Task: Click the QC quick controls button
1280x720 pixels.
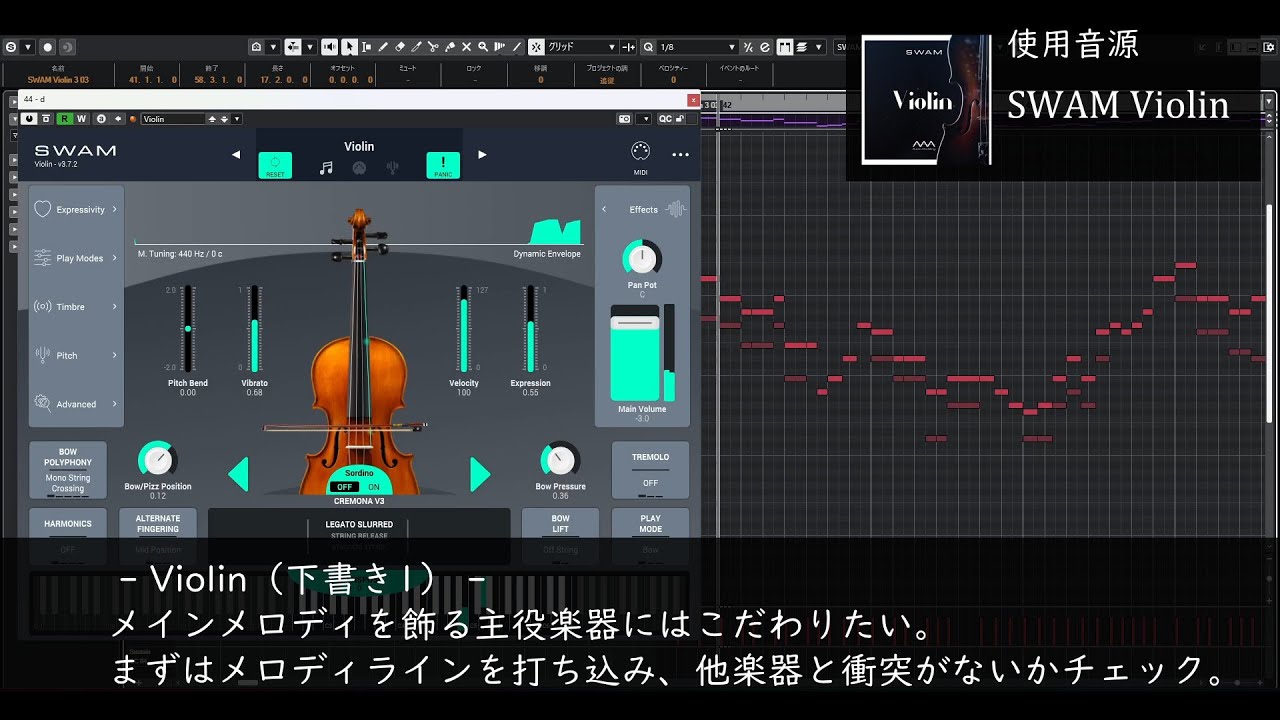Action: 665,118
